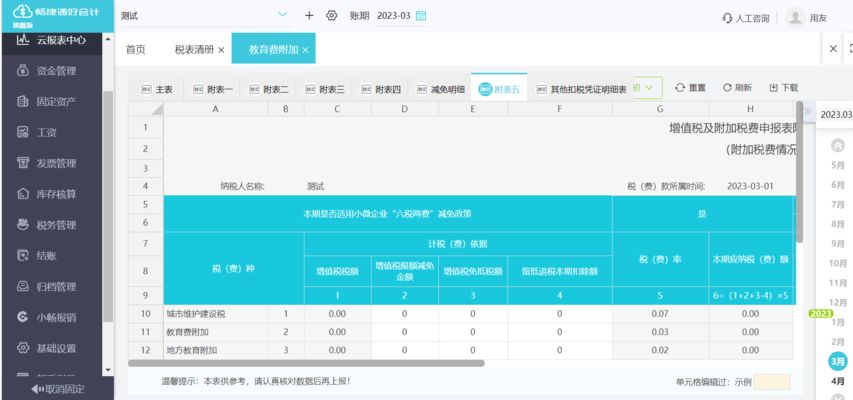Close the 教育费附加 tab

[x=305, y=50]
